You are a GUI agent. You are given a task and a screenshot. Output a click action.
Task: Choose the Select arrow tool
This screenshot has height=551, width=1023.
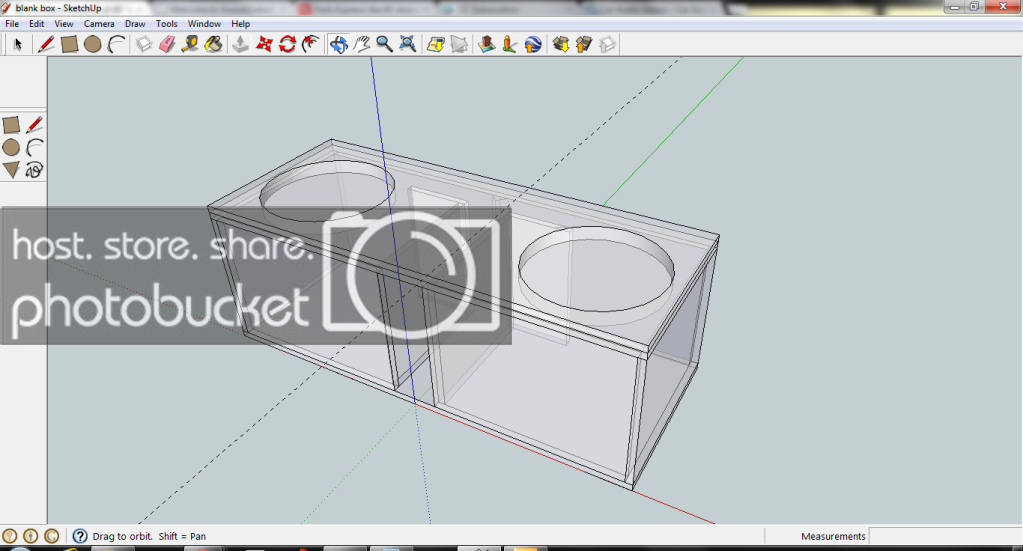coord(18,44)
